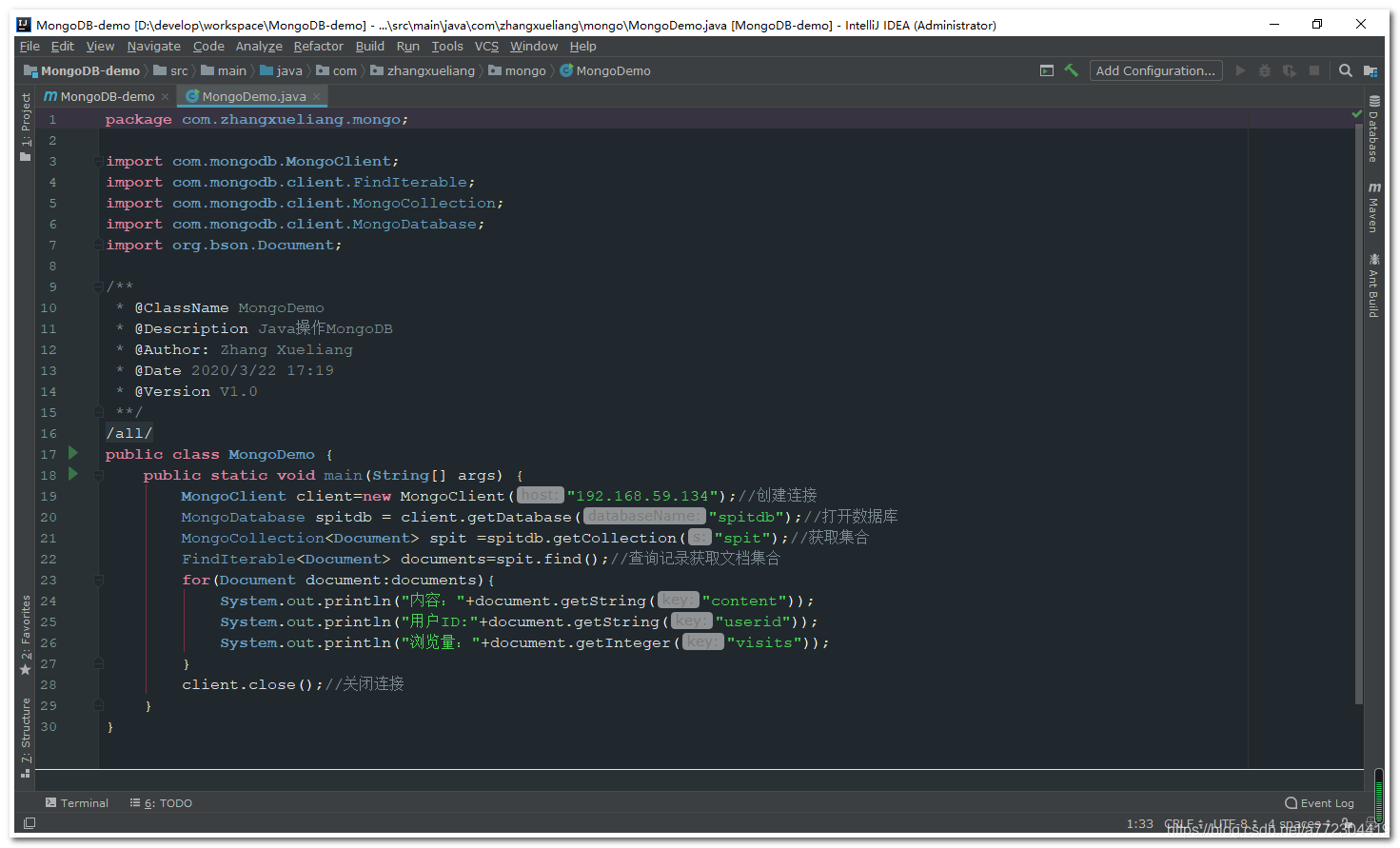This screenshot has width=1400, height=848.
Task: Click the Search Everywhere magnifier icon
Action: tap(1345, 69)
